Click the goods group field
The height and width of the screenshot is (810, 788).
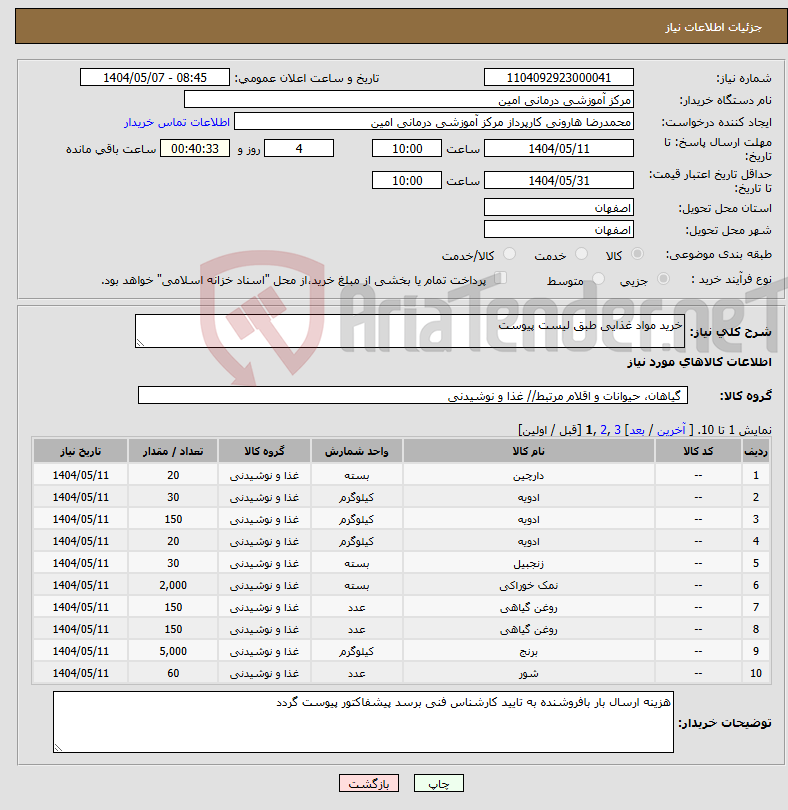(x=413, y=396)
